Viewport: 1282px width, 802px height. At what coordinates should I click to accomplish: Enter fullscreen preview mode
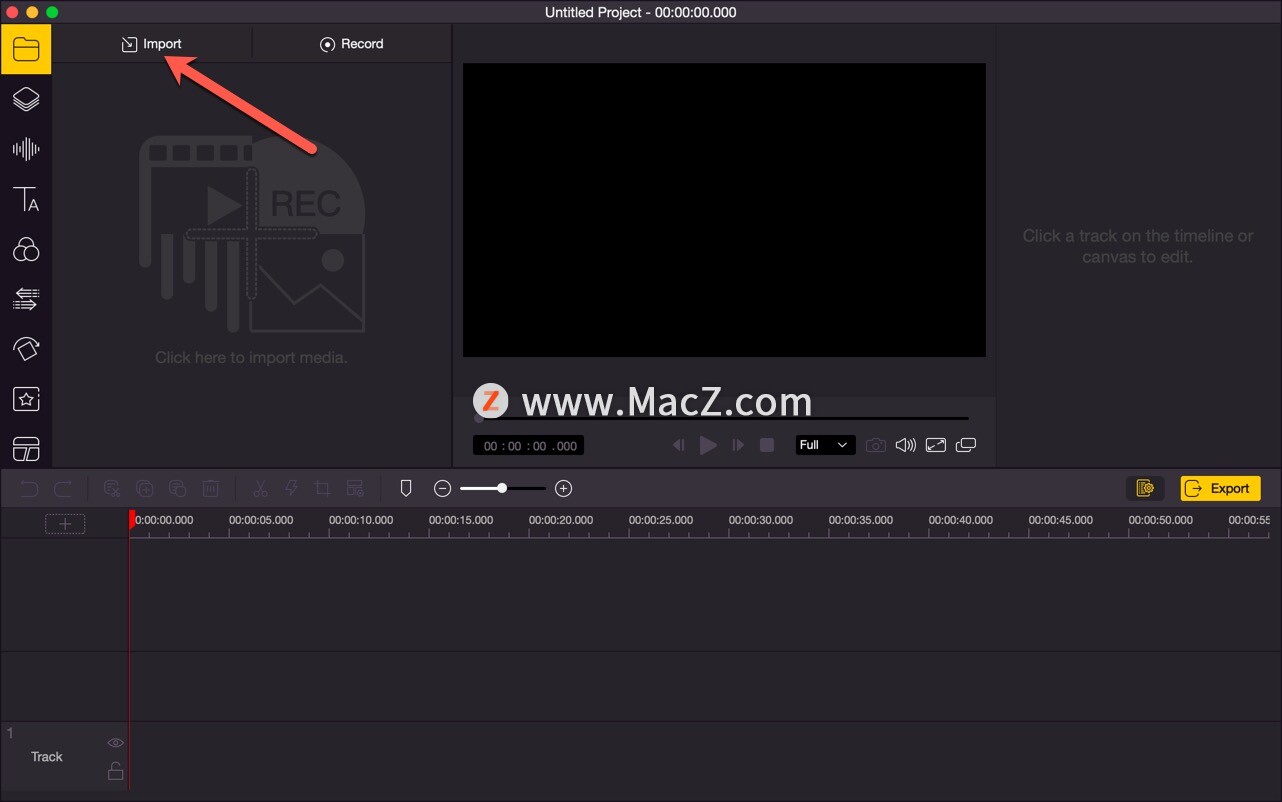click(x=936, y=445)
